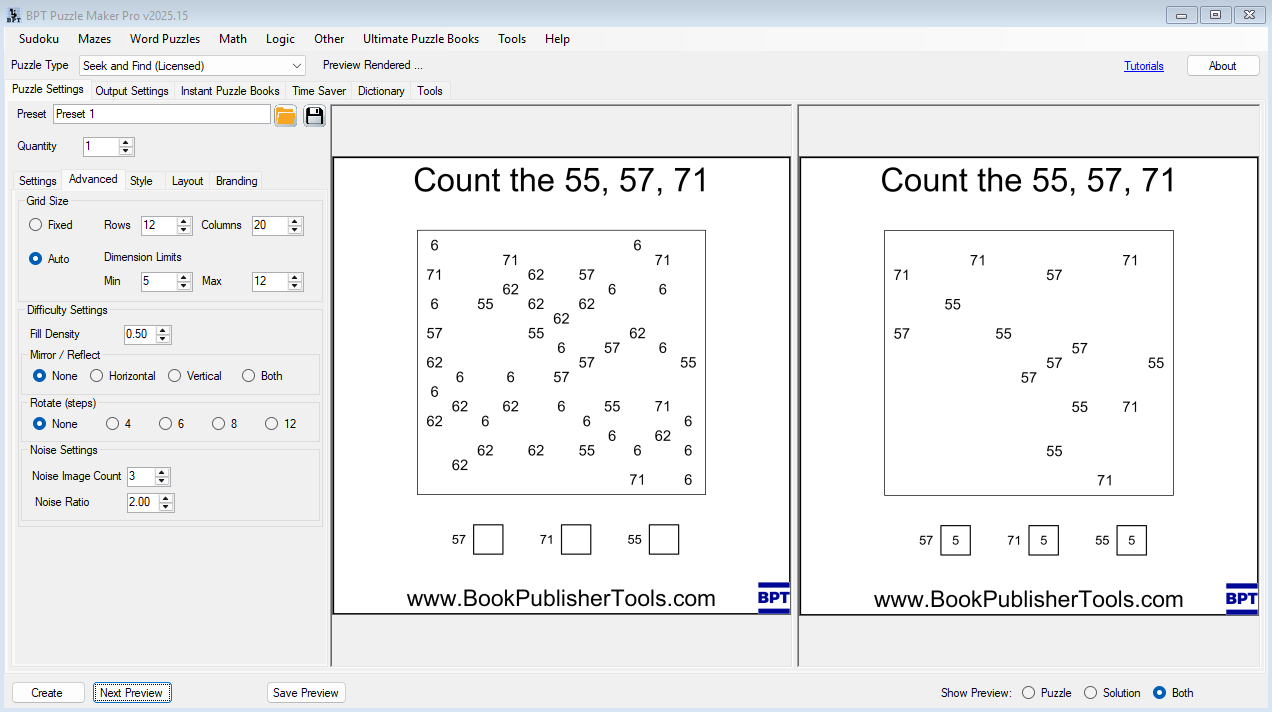Switch to the Layout tab
Screen dimensions: 1272x712
(187, 181)
